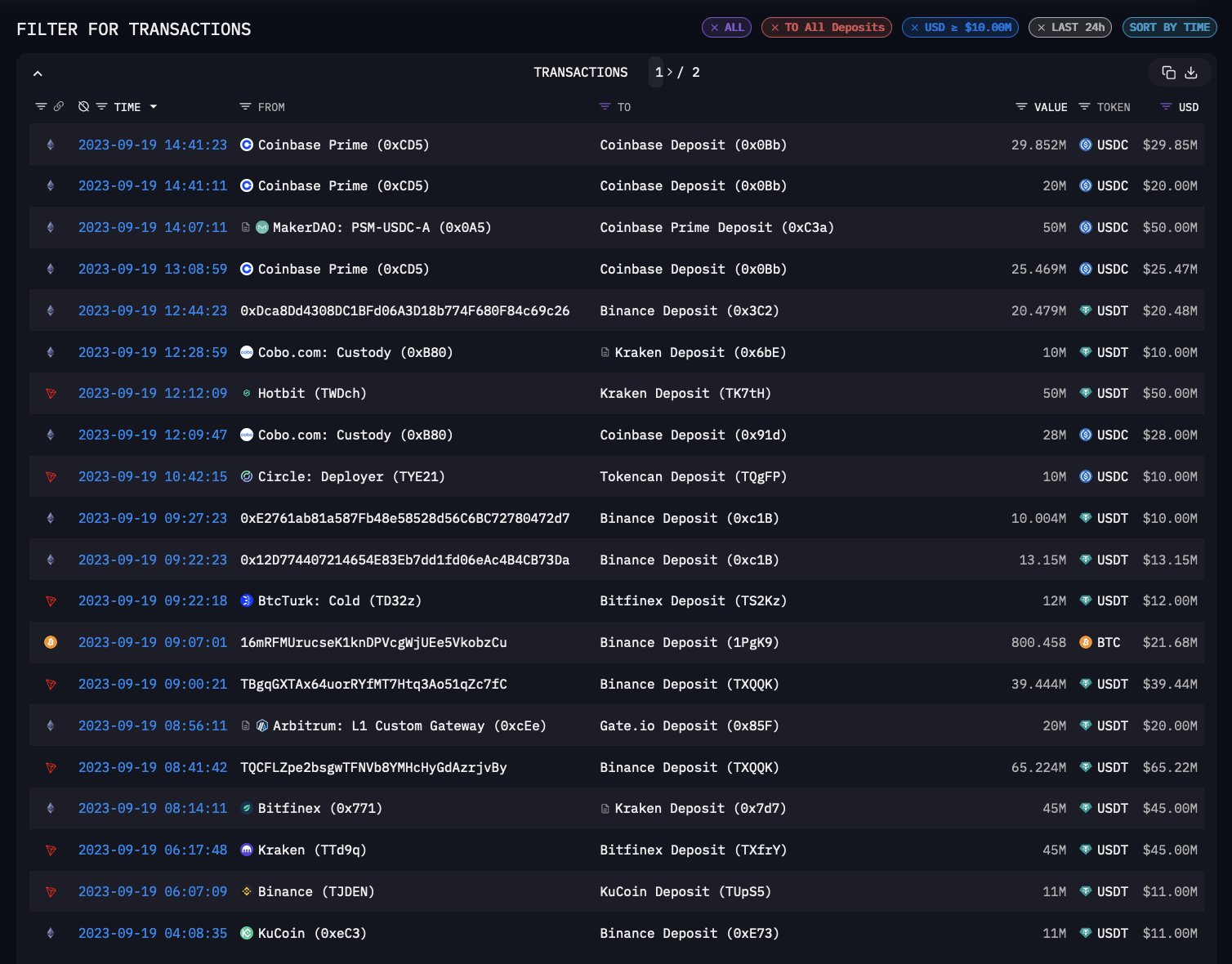The height and width of the screenshot is (964, 1232).
Task: Click the KuCoin logo in the 04:08:35 row
Action: tap(247, 933)
